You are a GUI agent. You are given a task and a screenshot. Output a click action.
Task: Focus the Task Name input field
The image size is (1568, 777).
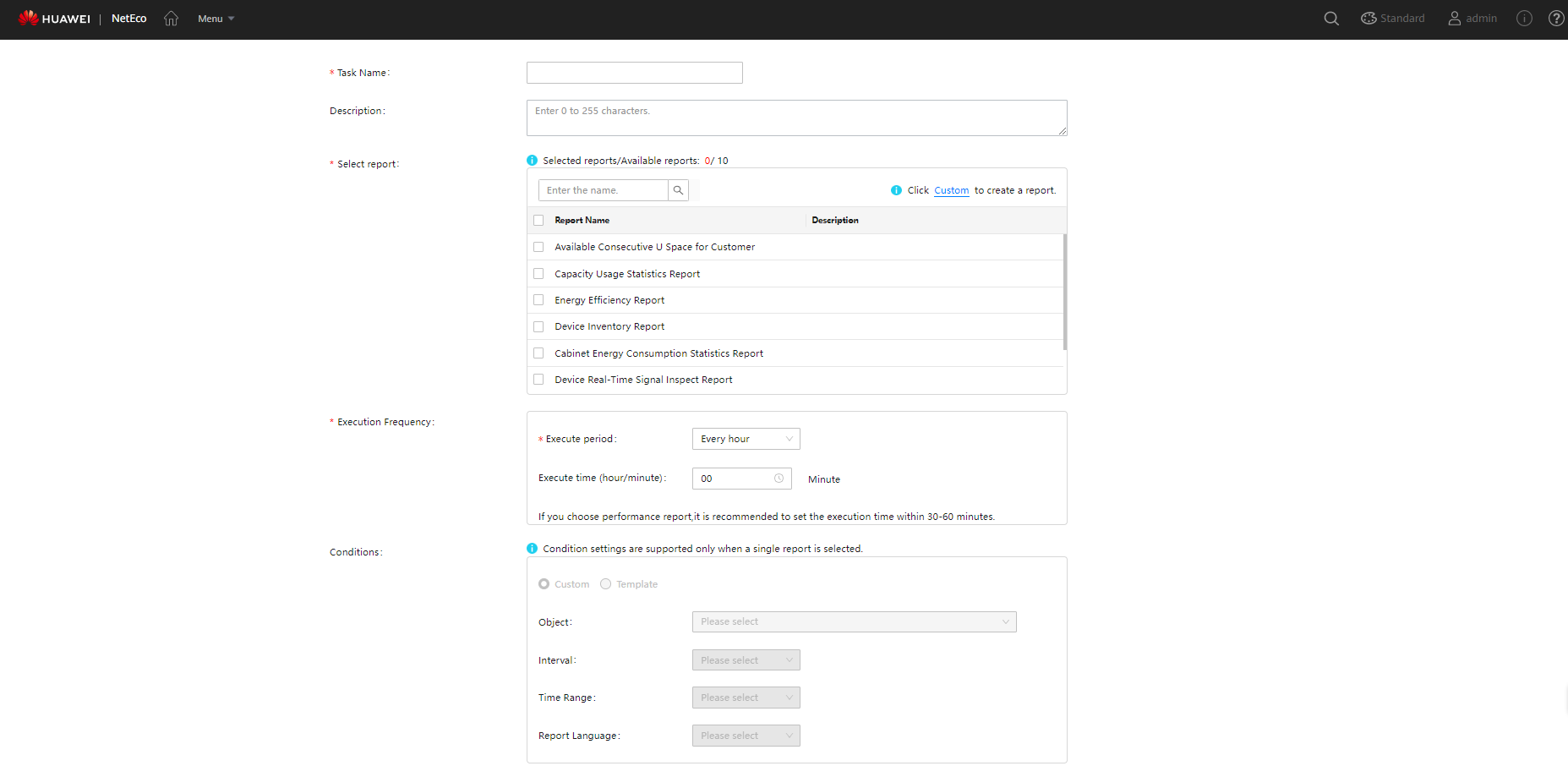[634, 73]
